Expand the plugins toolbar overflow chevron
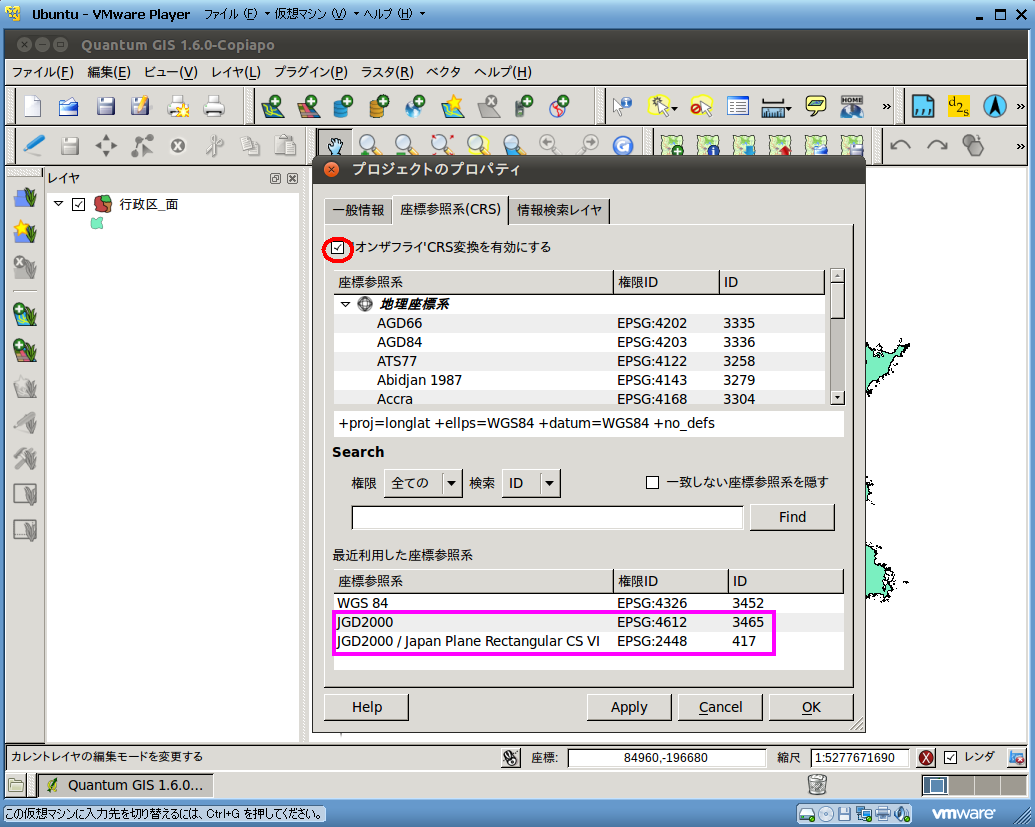This screenshot has height=827, width=1035. (x=1020, y=106)
